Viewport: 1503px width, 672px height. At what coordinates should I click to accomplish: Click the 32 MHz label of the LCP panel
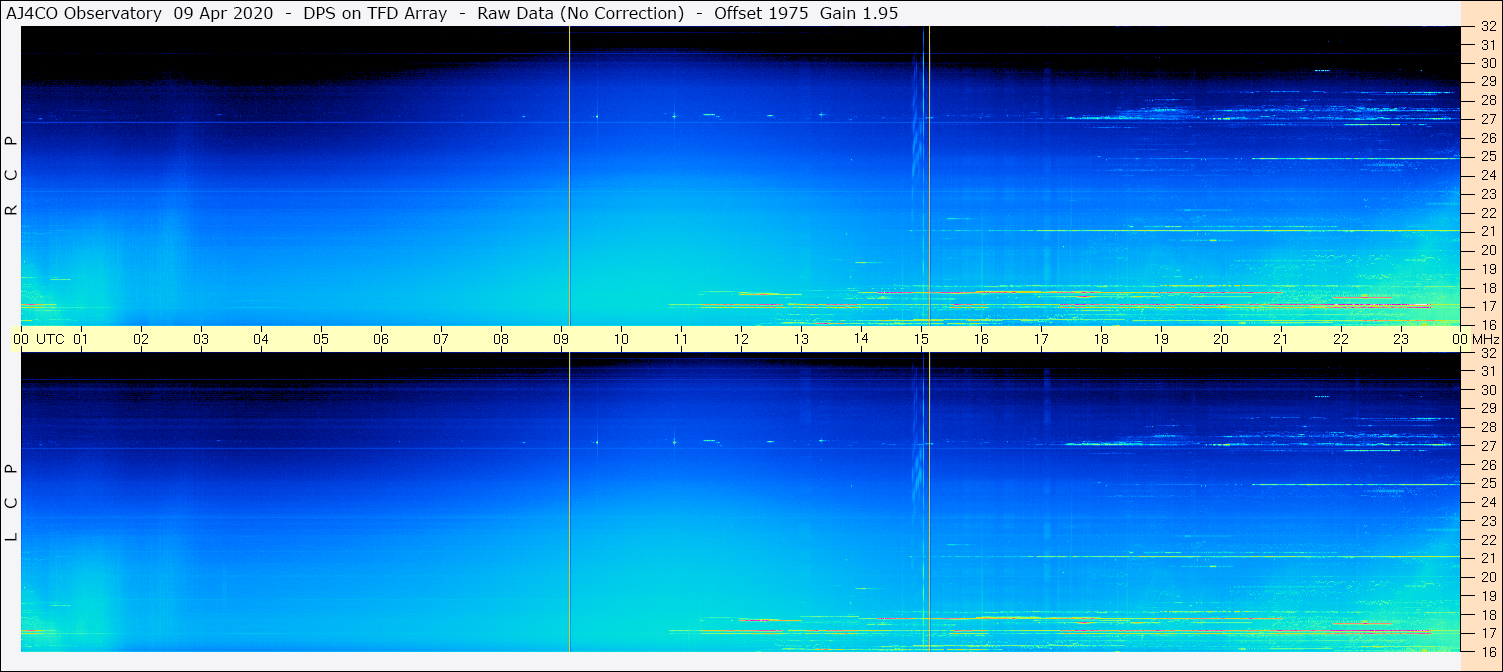1487,353
